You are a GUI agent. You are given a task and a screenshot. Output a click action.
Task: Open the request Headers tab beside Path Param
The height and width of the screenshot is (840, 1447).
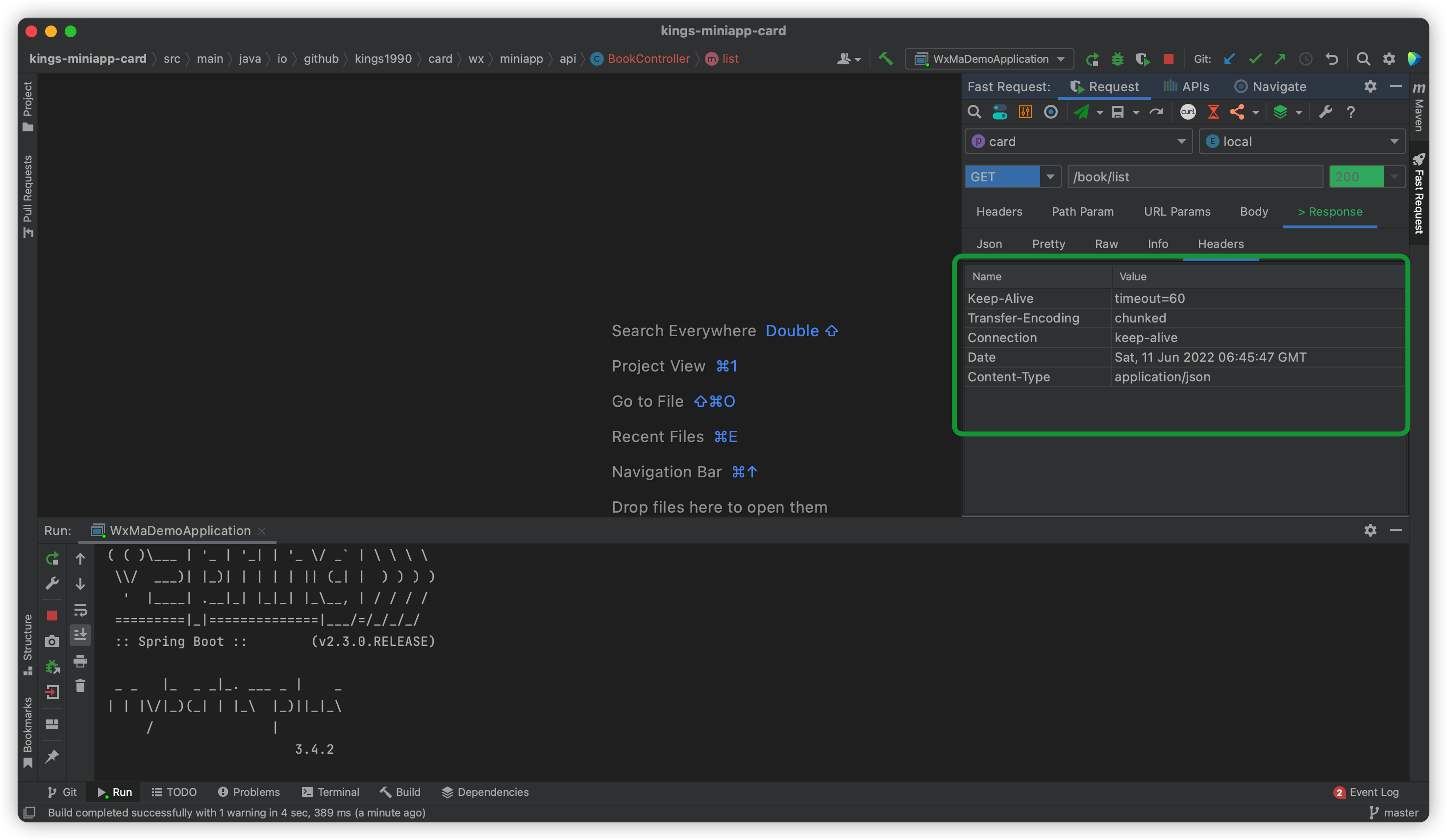pos(999,212)
